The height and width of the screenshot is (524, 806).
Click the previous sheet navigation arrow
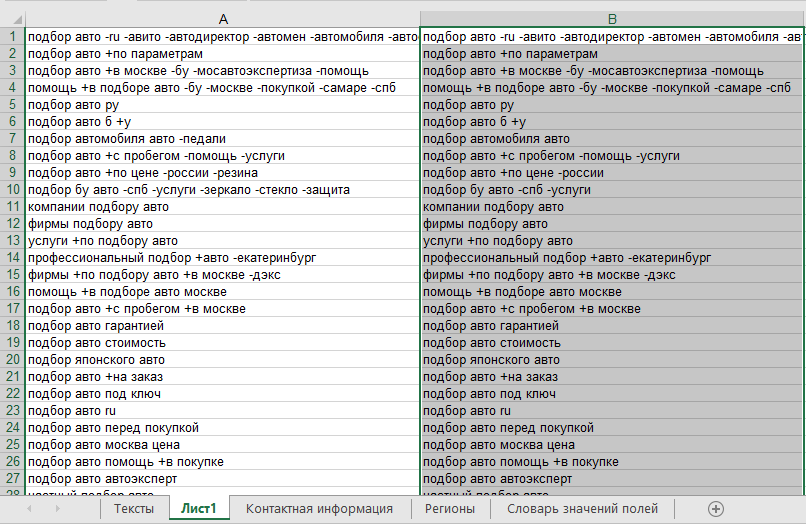(x=29, y=509)
